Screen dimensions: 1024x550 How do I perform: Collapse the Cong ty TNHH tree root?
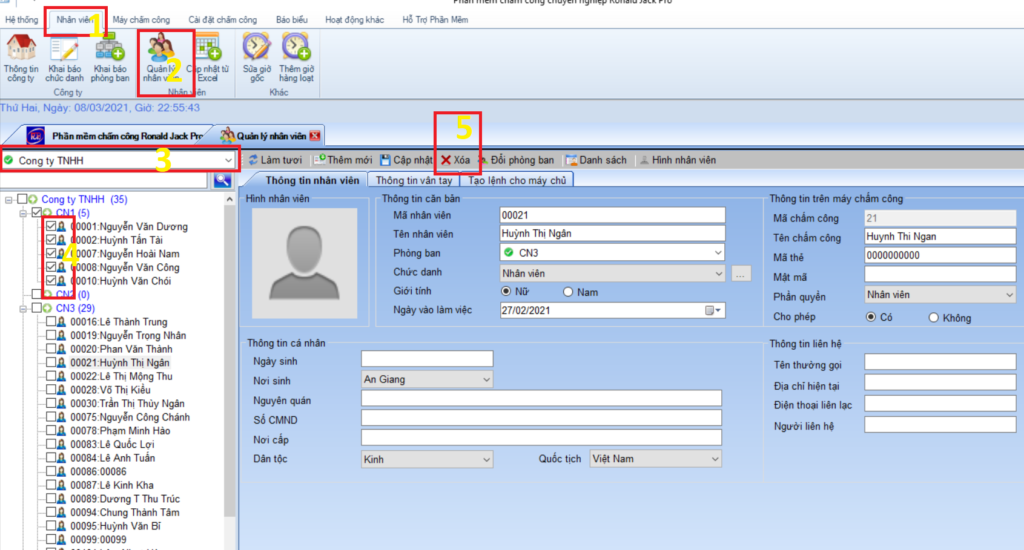coord(8,199)
